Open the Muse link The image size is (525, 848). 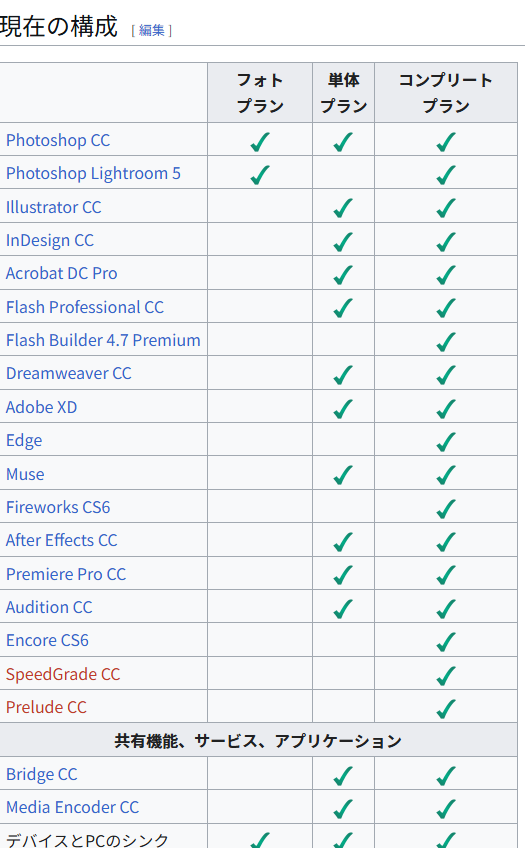(x=25, y=474)
